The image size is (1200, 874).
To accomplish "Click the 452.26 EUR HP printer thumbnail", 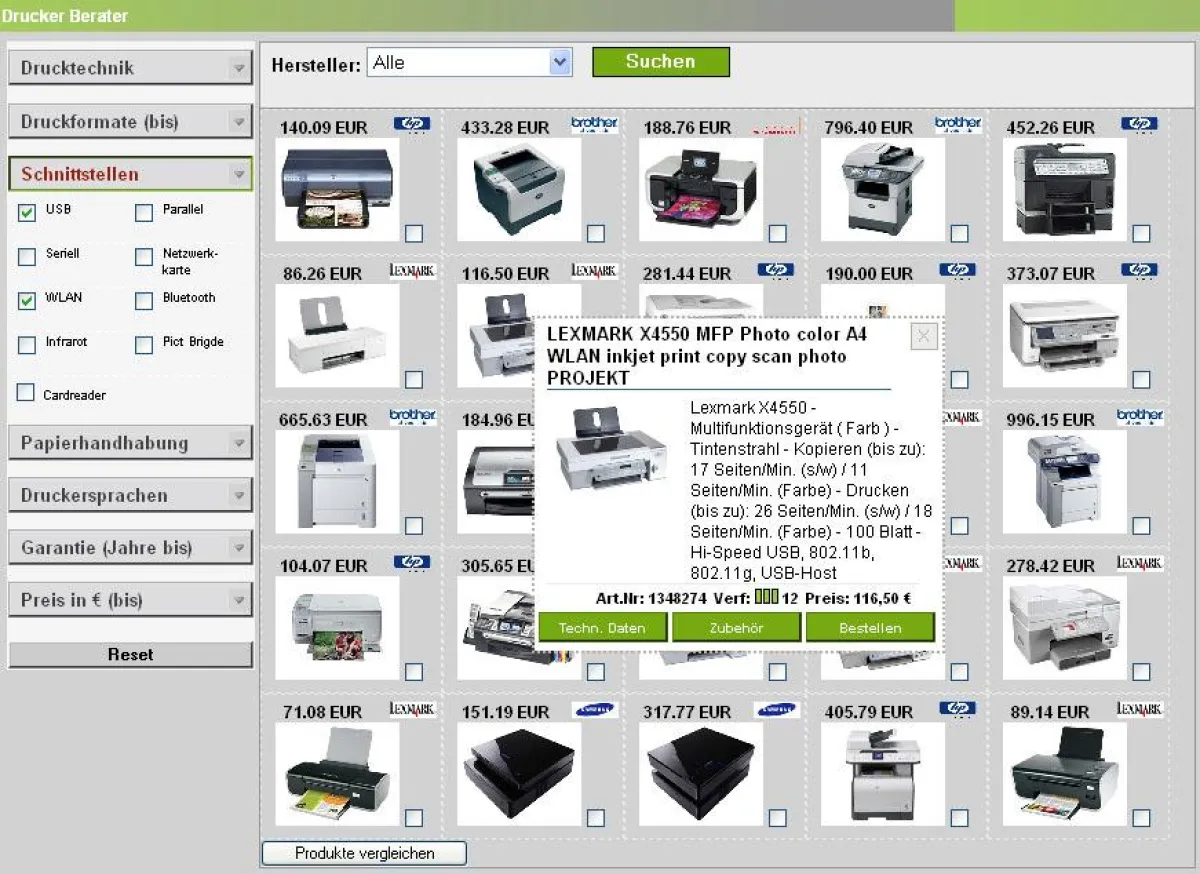I will [1064, 190].
